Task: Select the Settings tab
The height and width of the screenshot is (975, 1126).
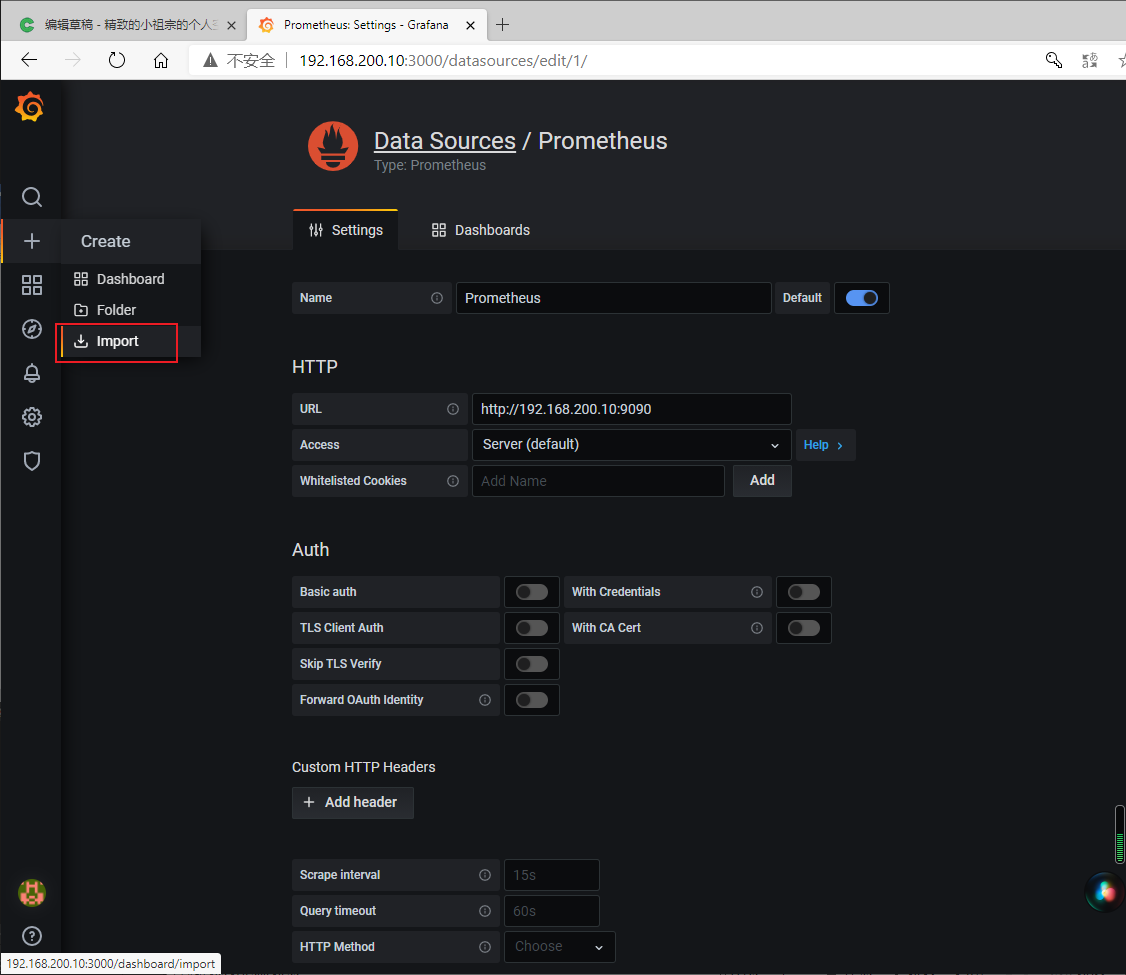Action: pos(345,230)
